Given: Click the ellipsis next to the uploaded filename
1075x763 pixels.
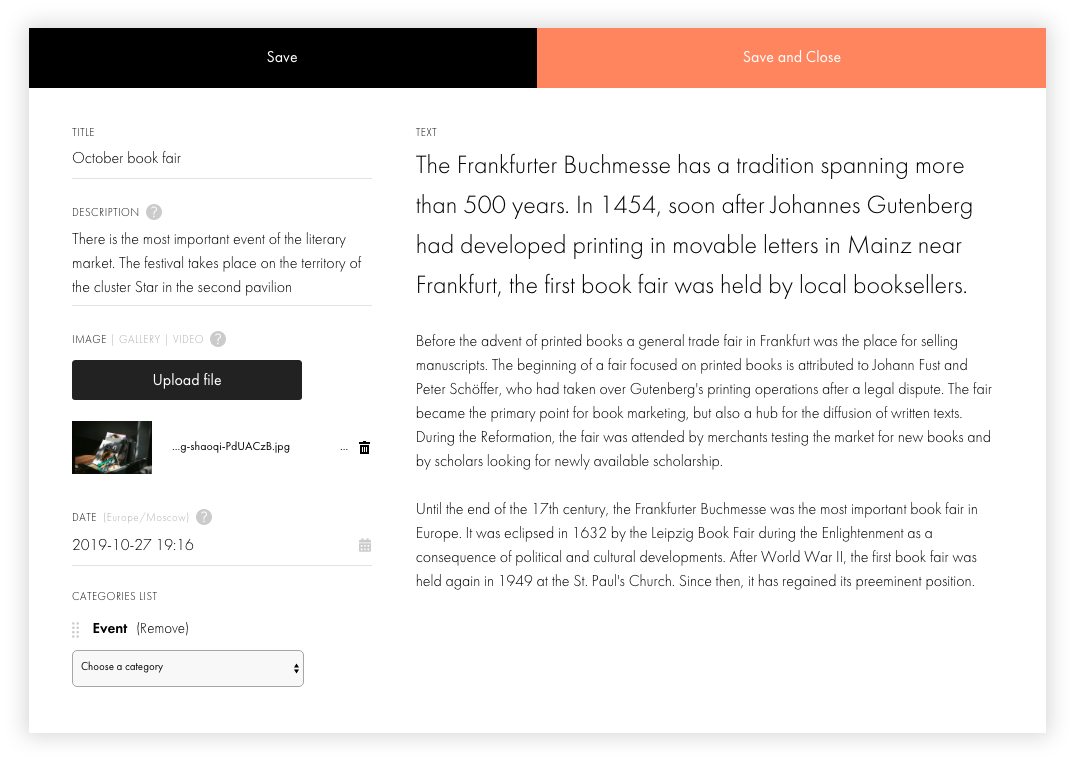Looking at the screenshot, I should pos(343,448).
